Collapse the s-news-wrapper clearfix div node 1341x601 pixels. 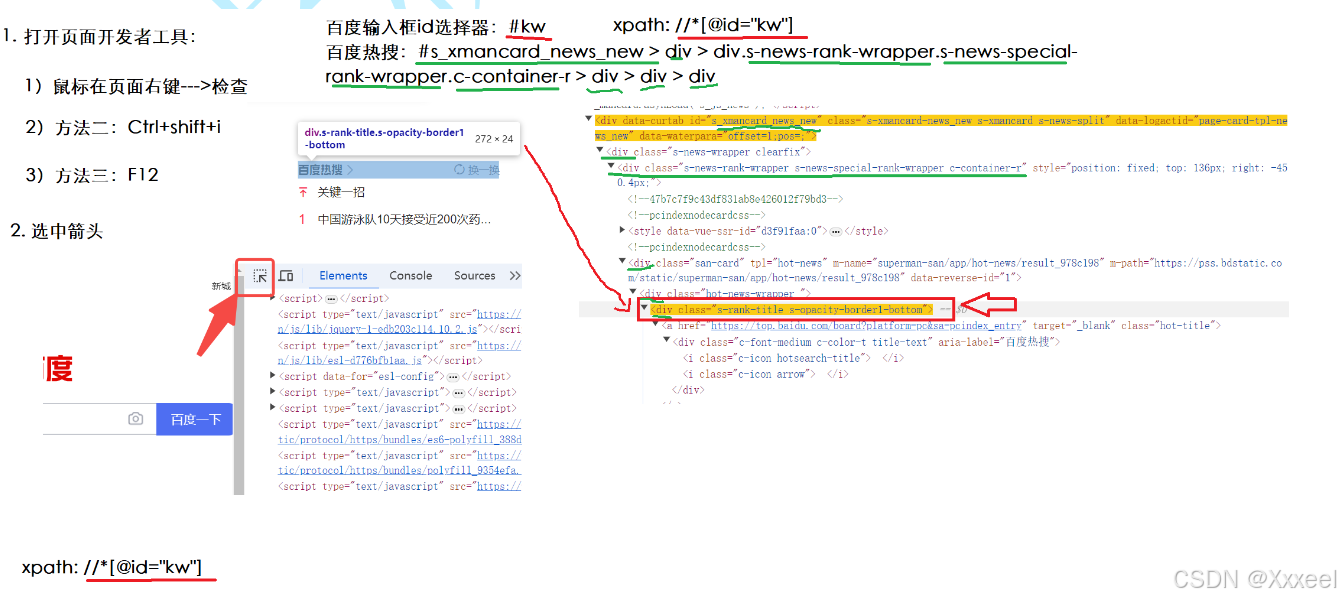click(x=600, y=152)
